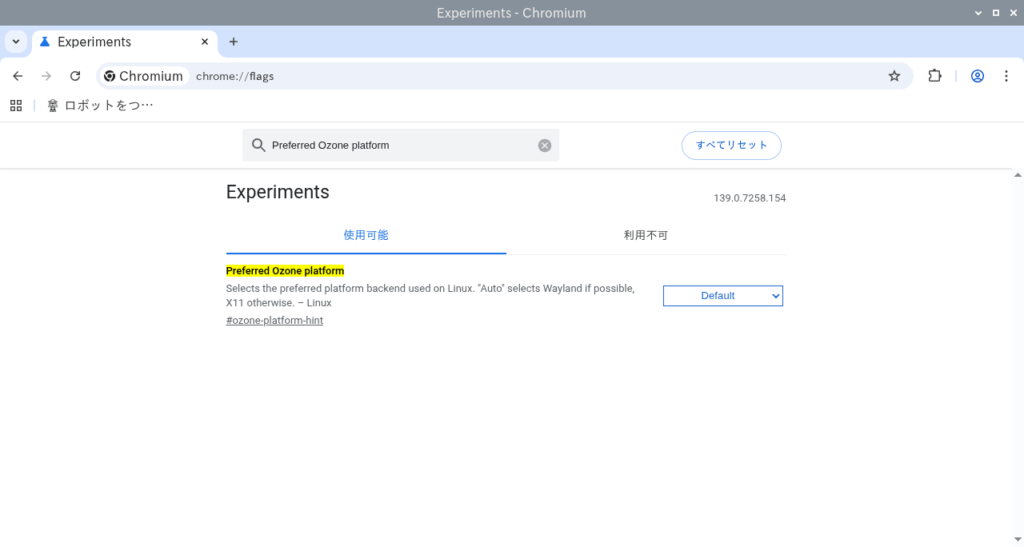Open the profile avatar icon

(978, 76)
